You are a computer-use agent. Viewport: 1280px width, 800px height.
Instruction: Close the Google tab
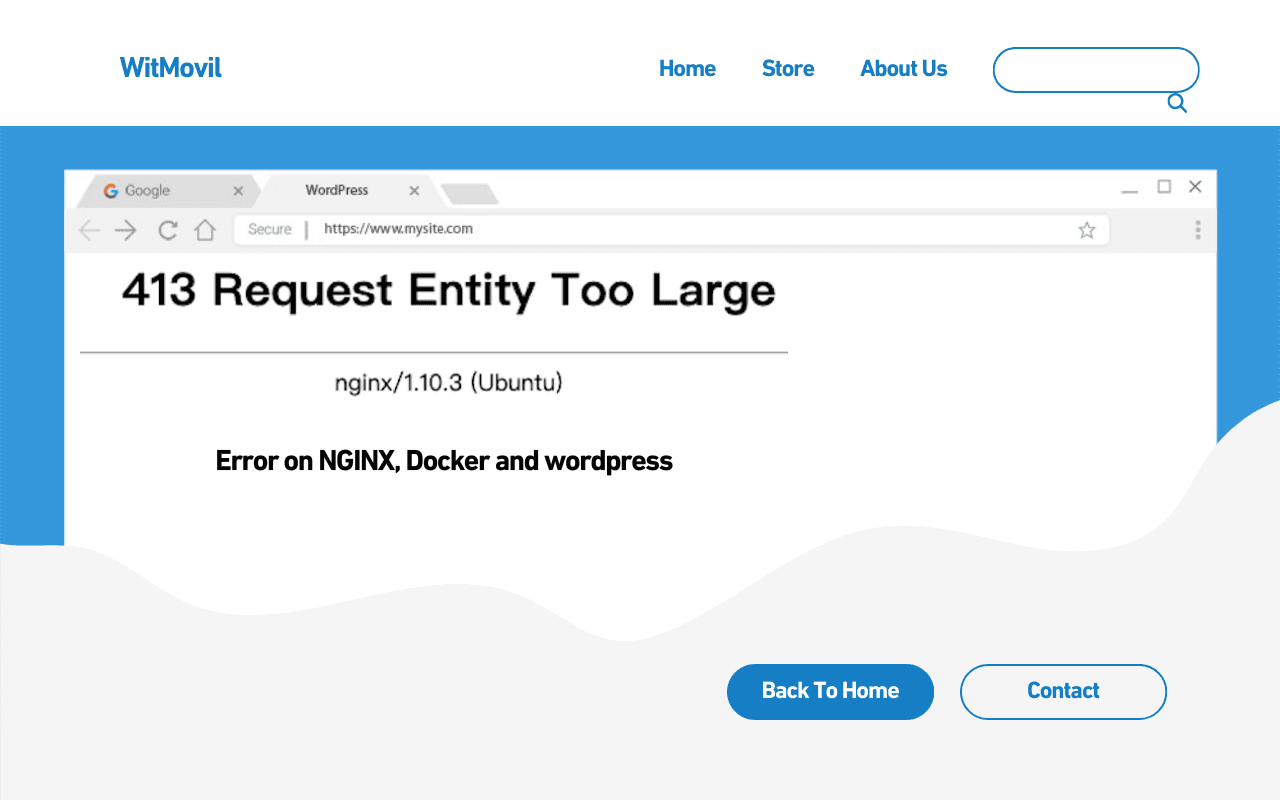coord(238,190)
